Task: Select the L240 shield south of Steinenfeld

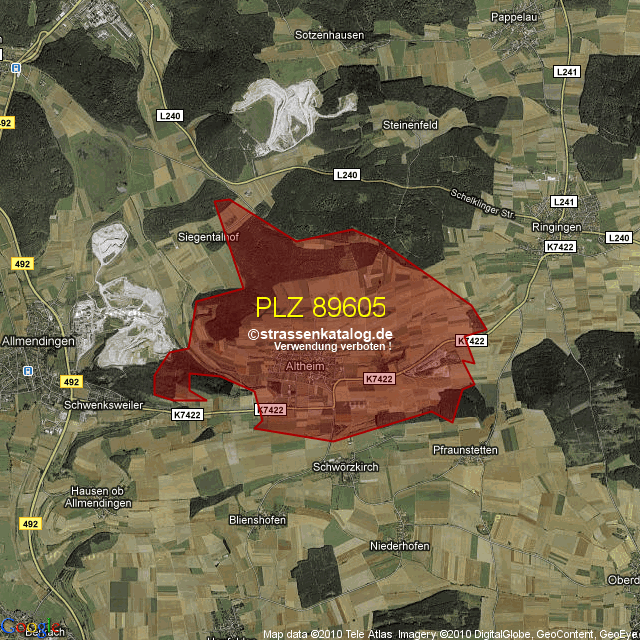Action: tap(346, 175)
